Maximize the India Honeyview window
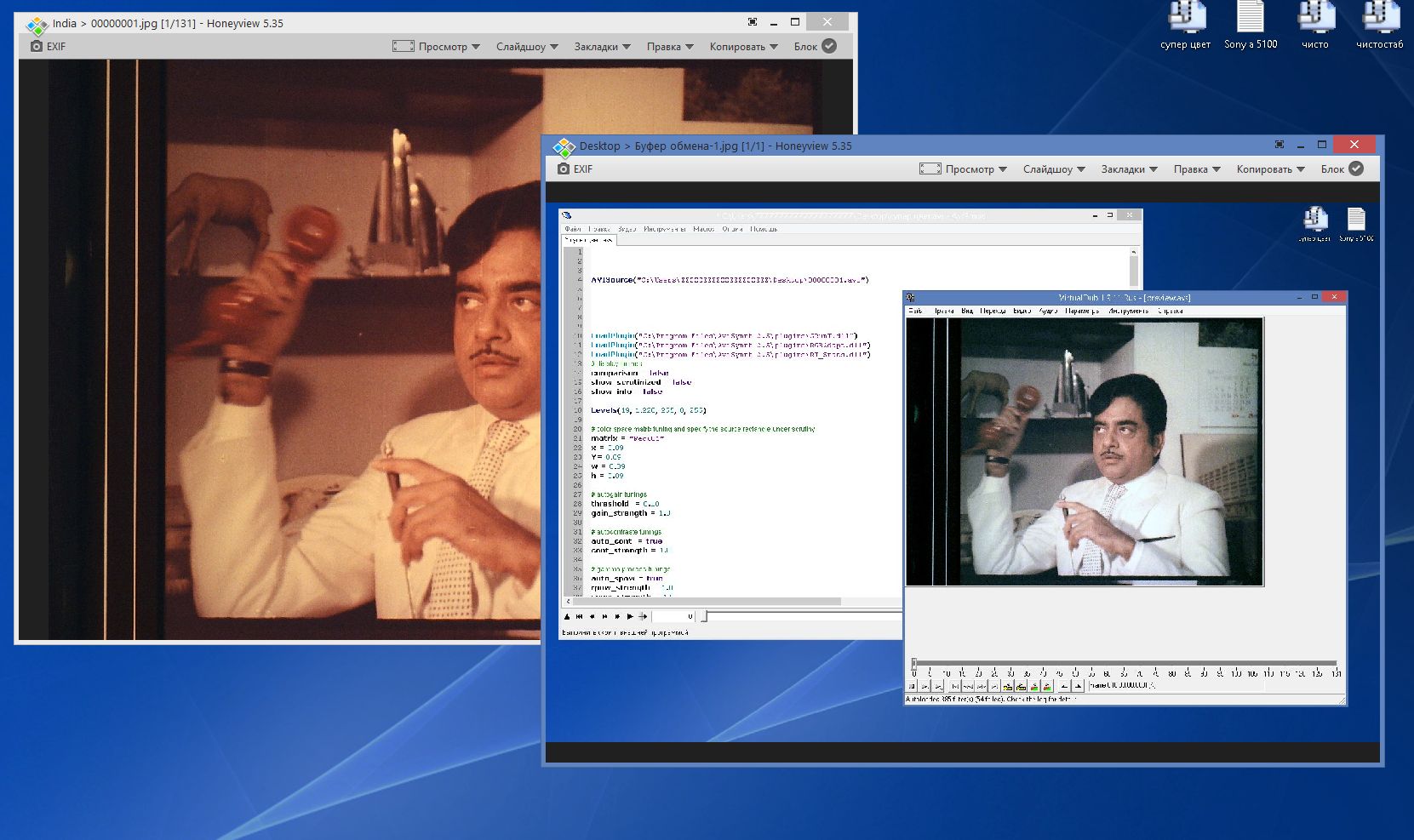This screenshot has height=840, width=1414. [795, 22]
